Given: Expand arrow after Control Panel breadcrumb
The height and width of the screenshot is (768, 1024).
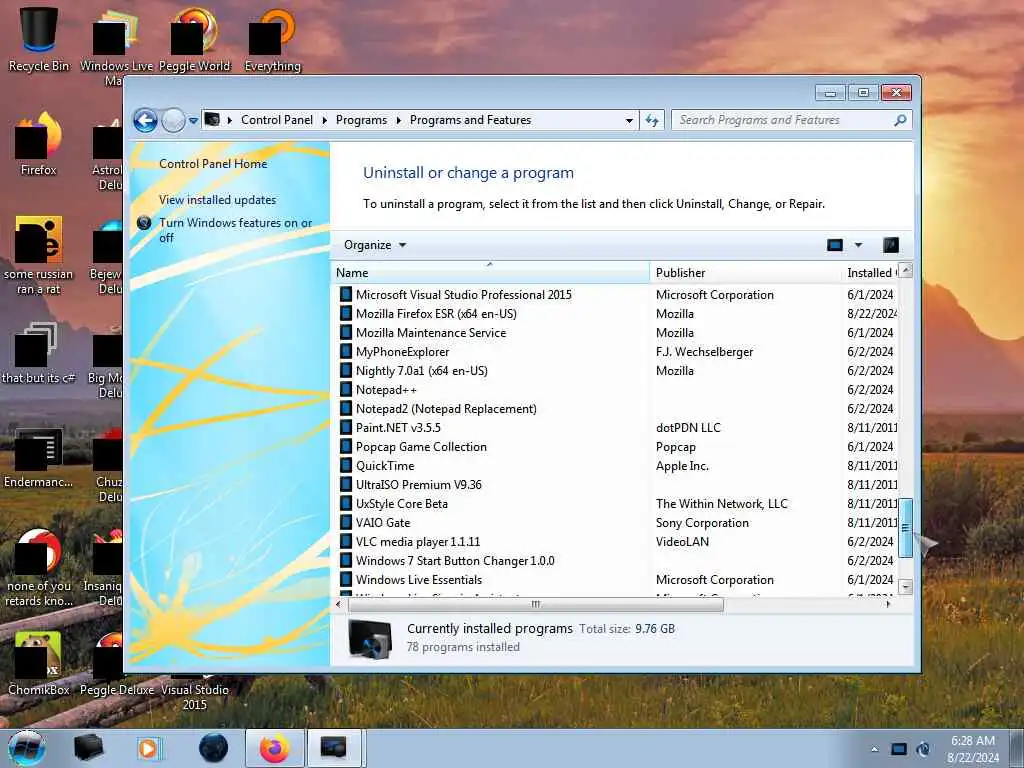Looking at the screenshot, I should (325, 121).
